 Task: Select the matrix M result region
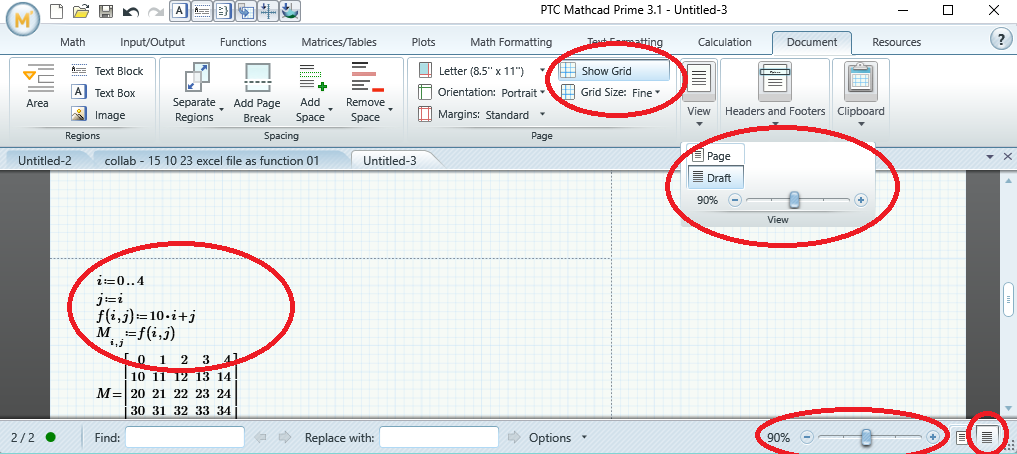pyautogui.click(x=167, y=385)
